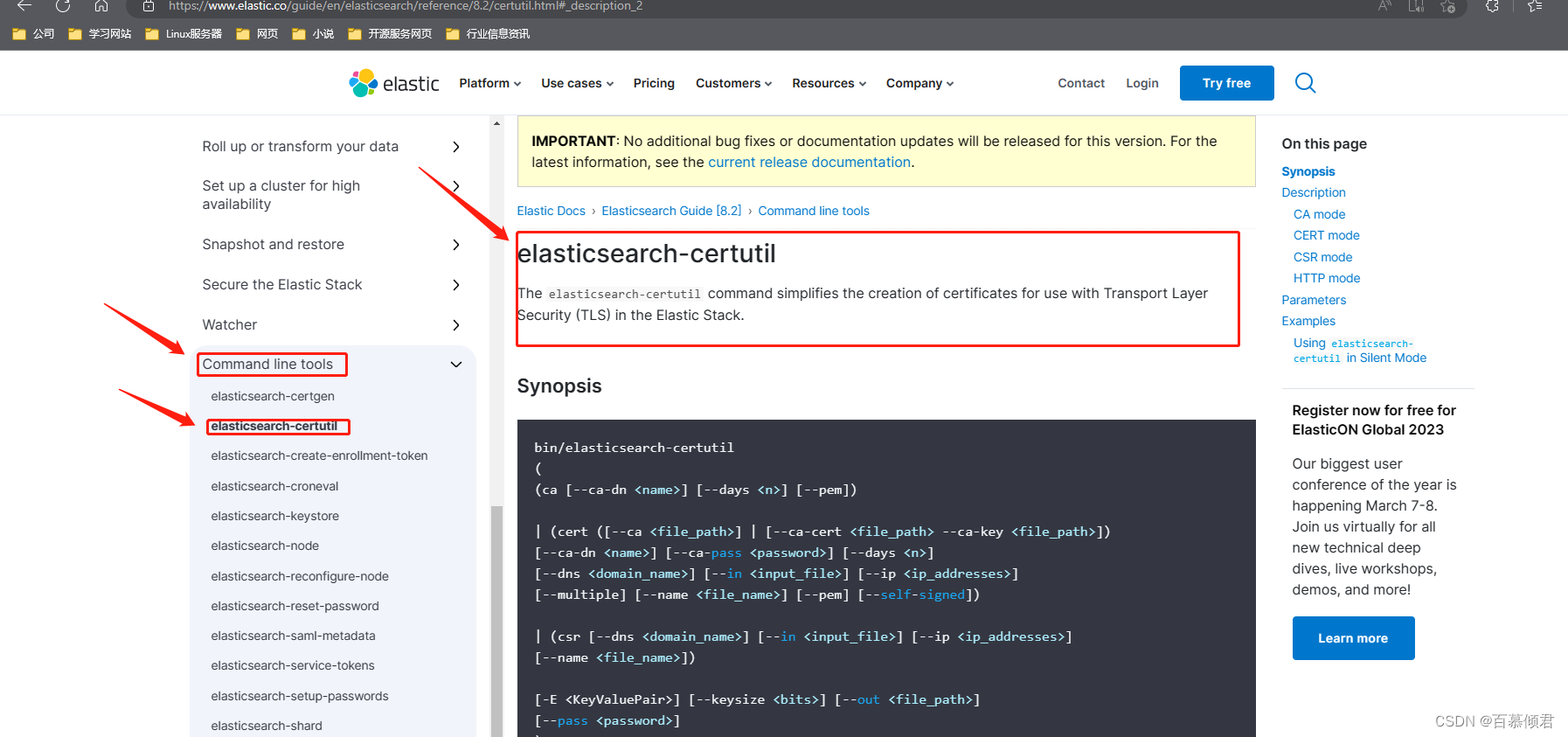This screenshot has width=1568, height=737.
Task: Go back with the browser back arrow
Action: point(24,6)
